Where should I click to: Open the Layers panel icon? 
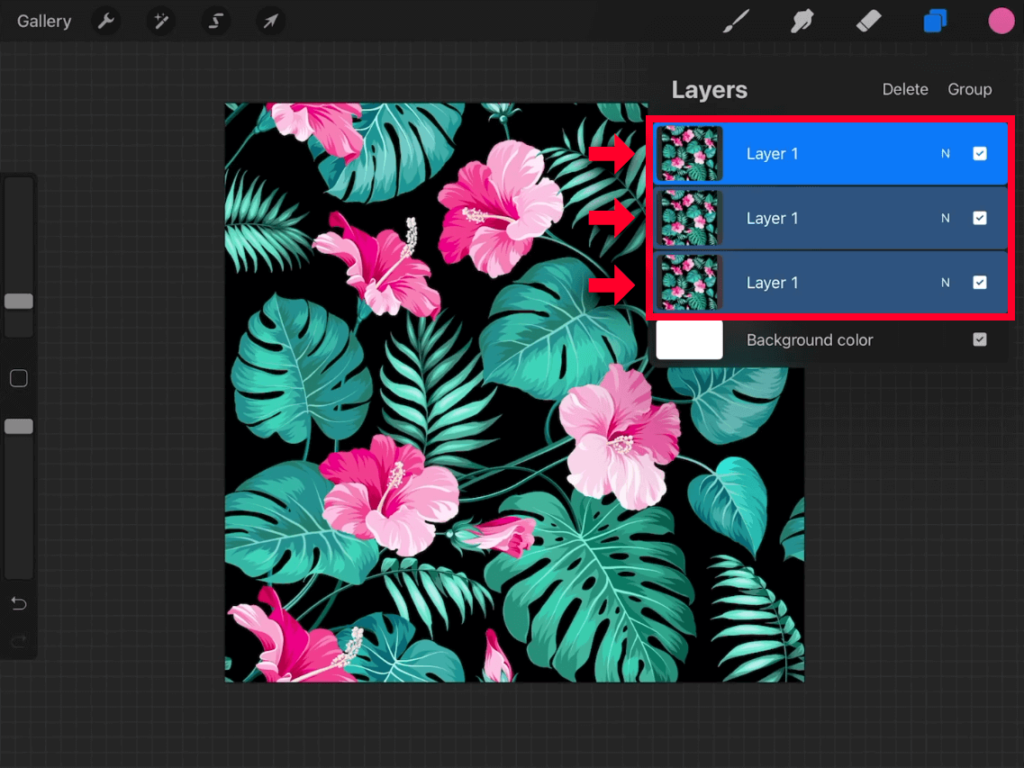[x=934, y=20]
